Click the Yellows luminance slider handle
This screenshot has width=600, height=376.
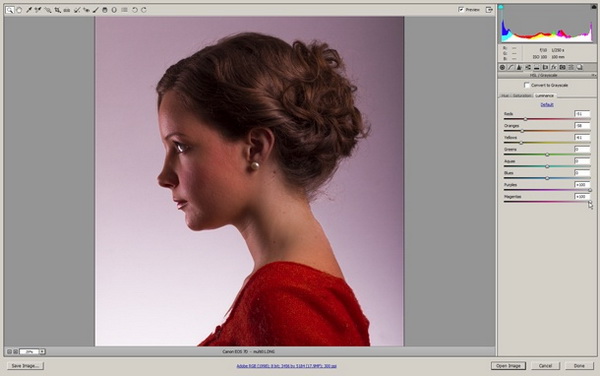pyautogui.click(x=521, y=143)
